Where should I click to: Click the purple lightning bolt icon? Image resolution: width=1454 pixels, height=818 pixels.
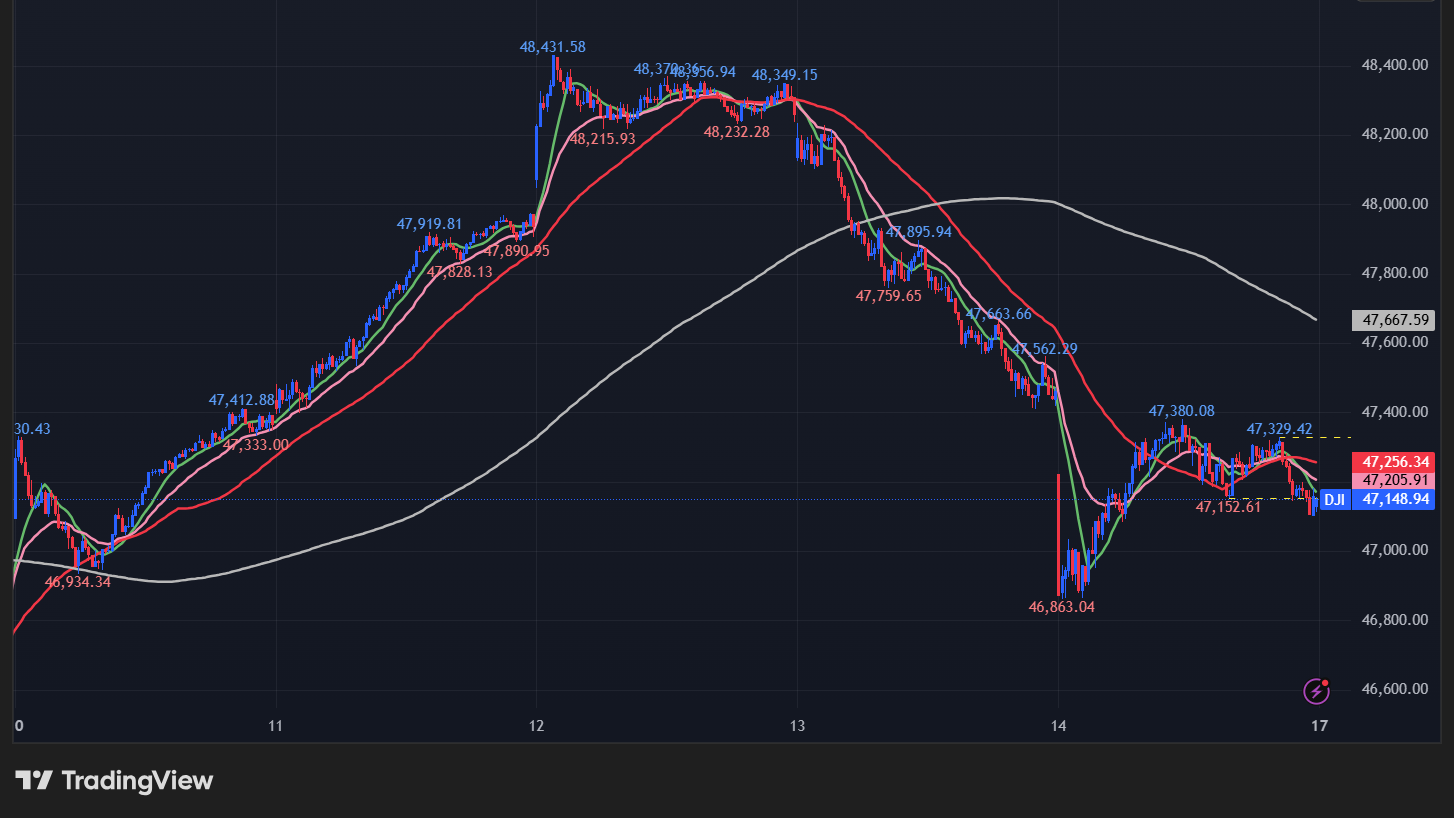tap(1318, 690)
